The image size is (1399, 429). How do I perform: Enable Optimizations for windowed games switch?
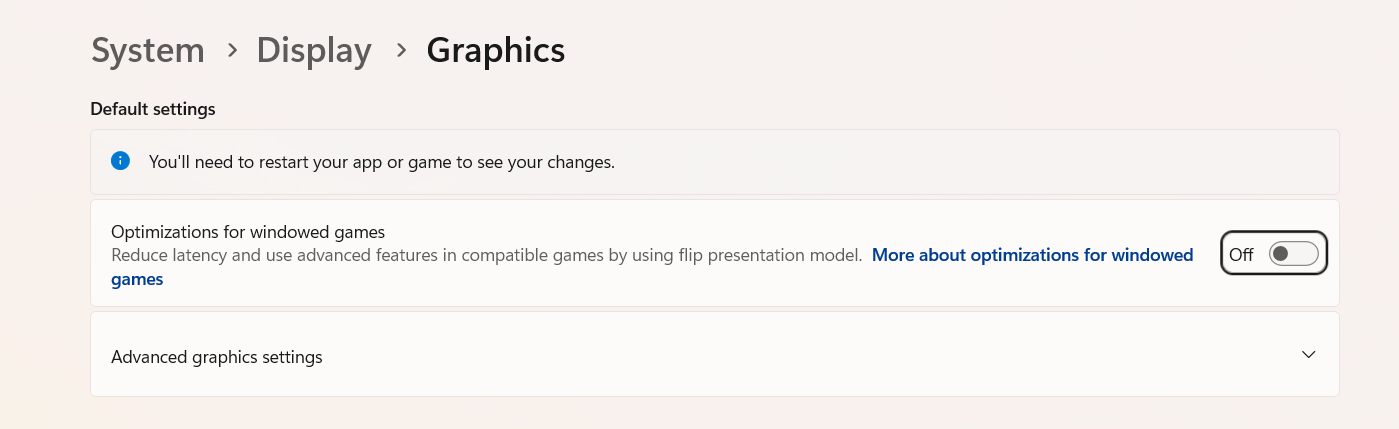tap(1293, 254)
